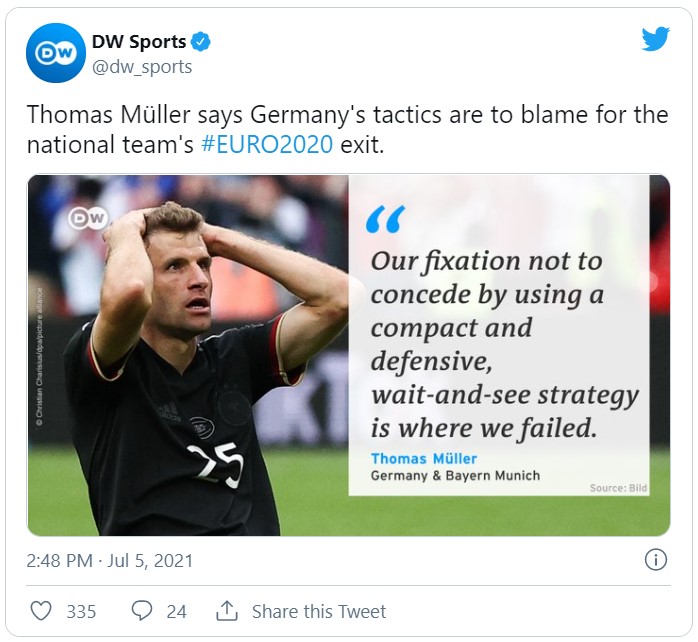Image resolution: width=698 pixels, height=642 pixels.
Task: Open the DW Sports account name
Action: 138,42
